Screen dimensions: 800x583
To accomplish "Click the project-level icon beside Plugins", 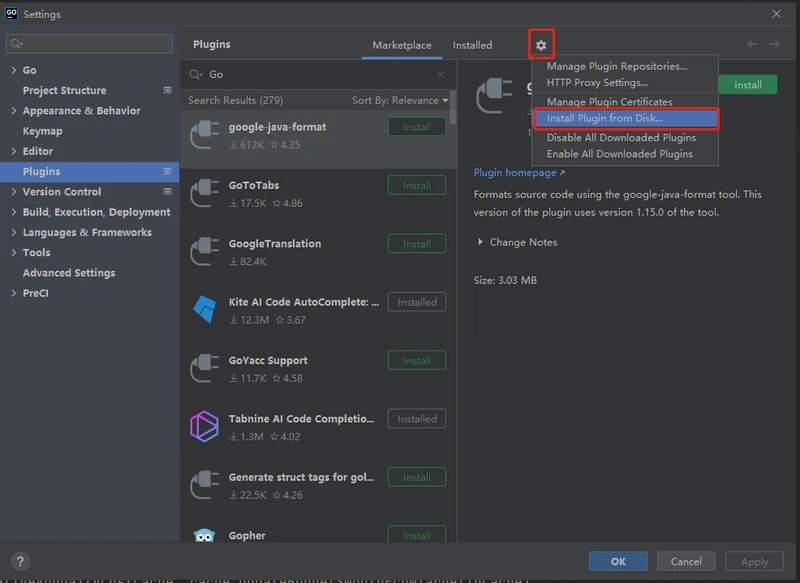I will click(167, 171).
